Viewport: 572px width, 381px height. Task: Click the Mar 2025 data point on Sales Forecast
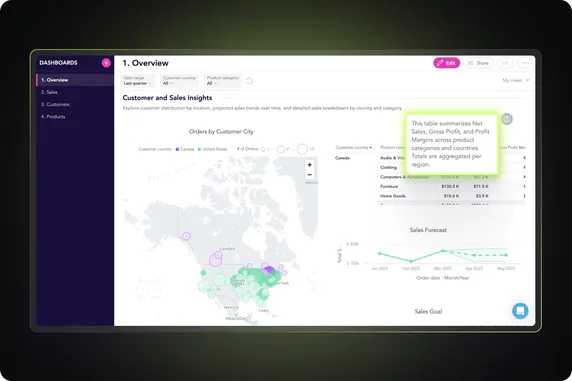pyautogui.click(x=443, y=251)
